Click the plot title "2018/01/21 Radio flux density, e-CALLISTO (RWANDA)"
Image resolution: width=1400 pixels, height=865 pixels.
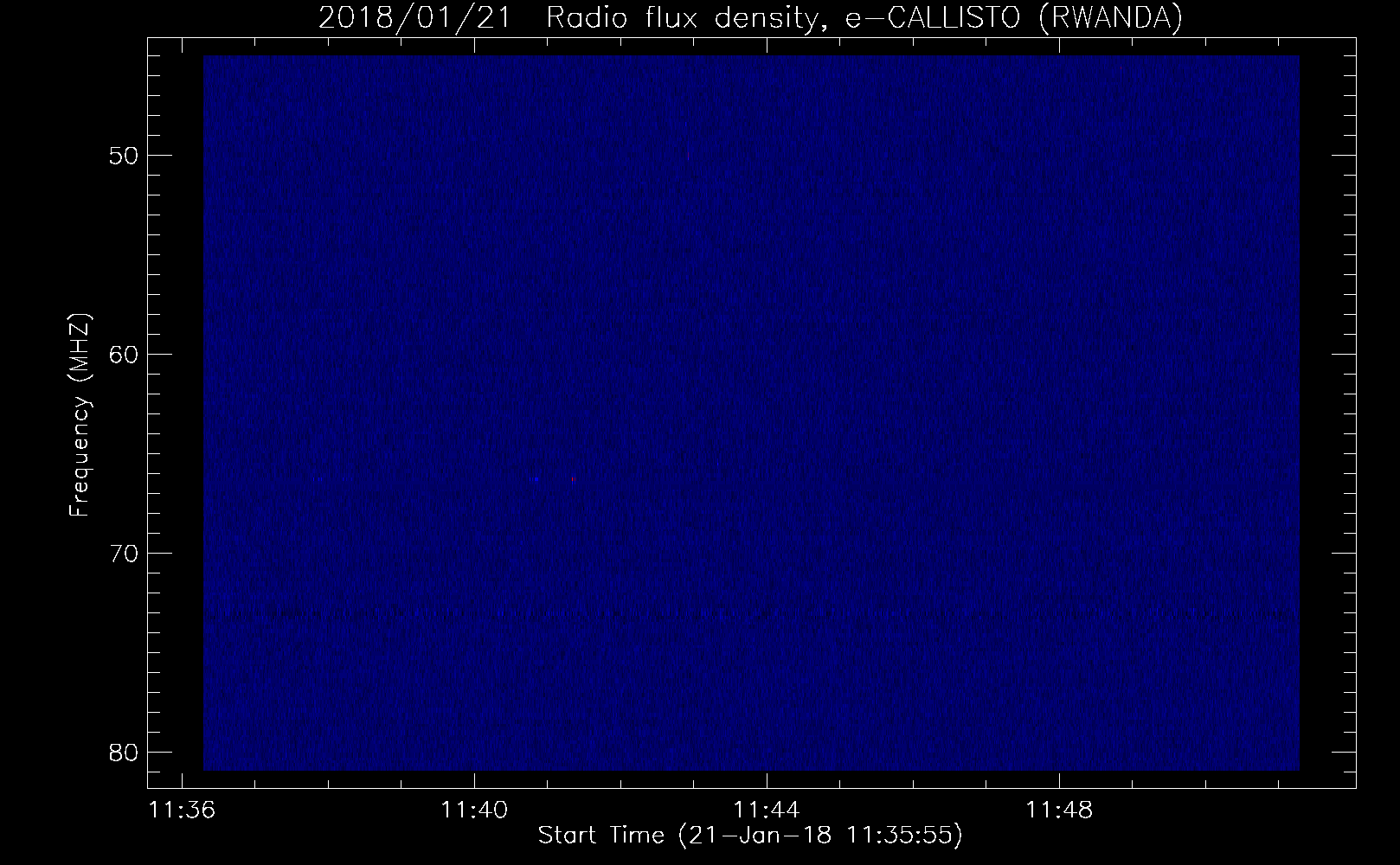pos(750,16)
